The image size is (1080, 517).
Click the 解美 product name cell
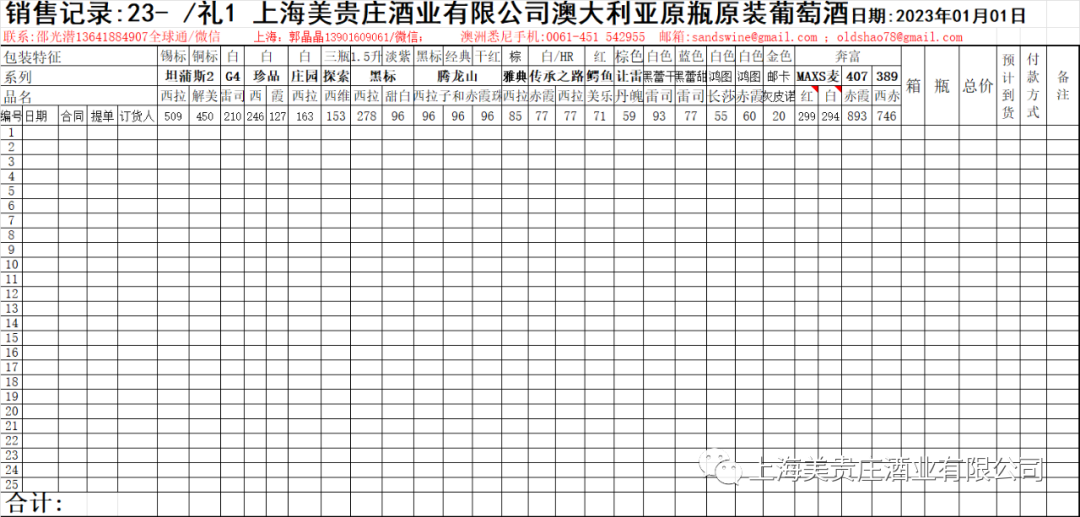[x=205, y=96]
